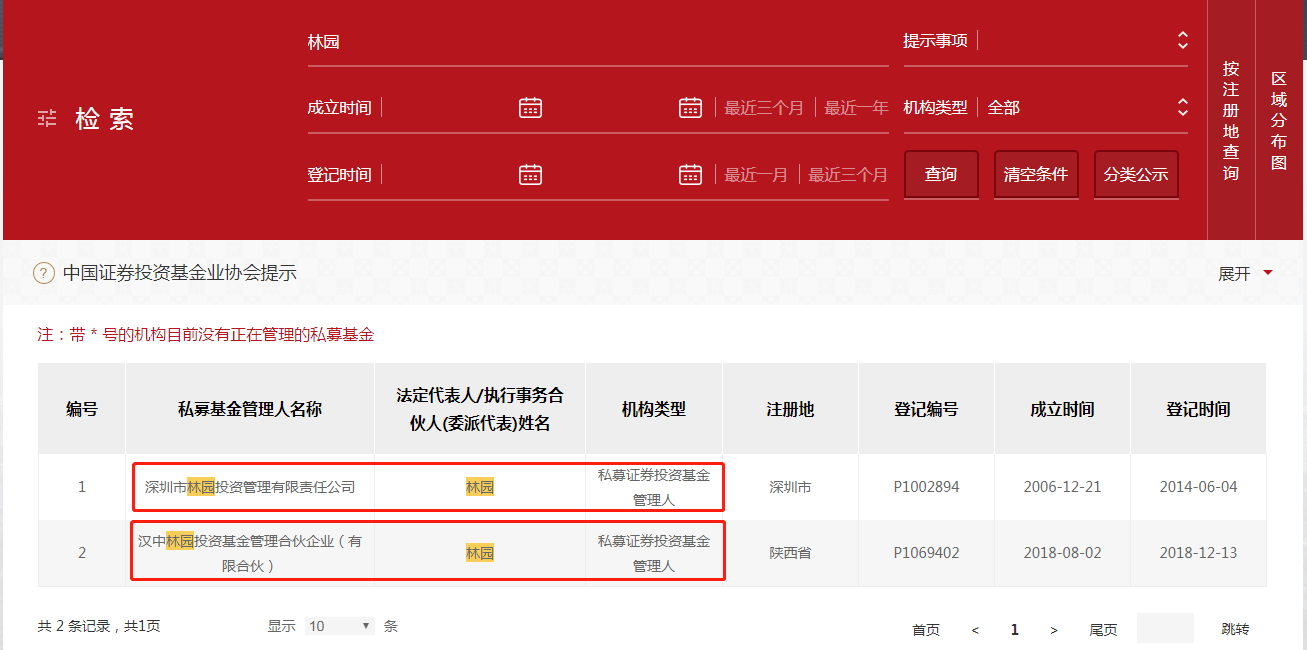Go to 尾页 in pagination

coord(1103,629)
